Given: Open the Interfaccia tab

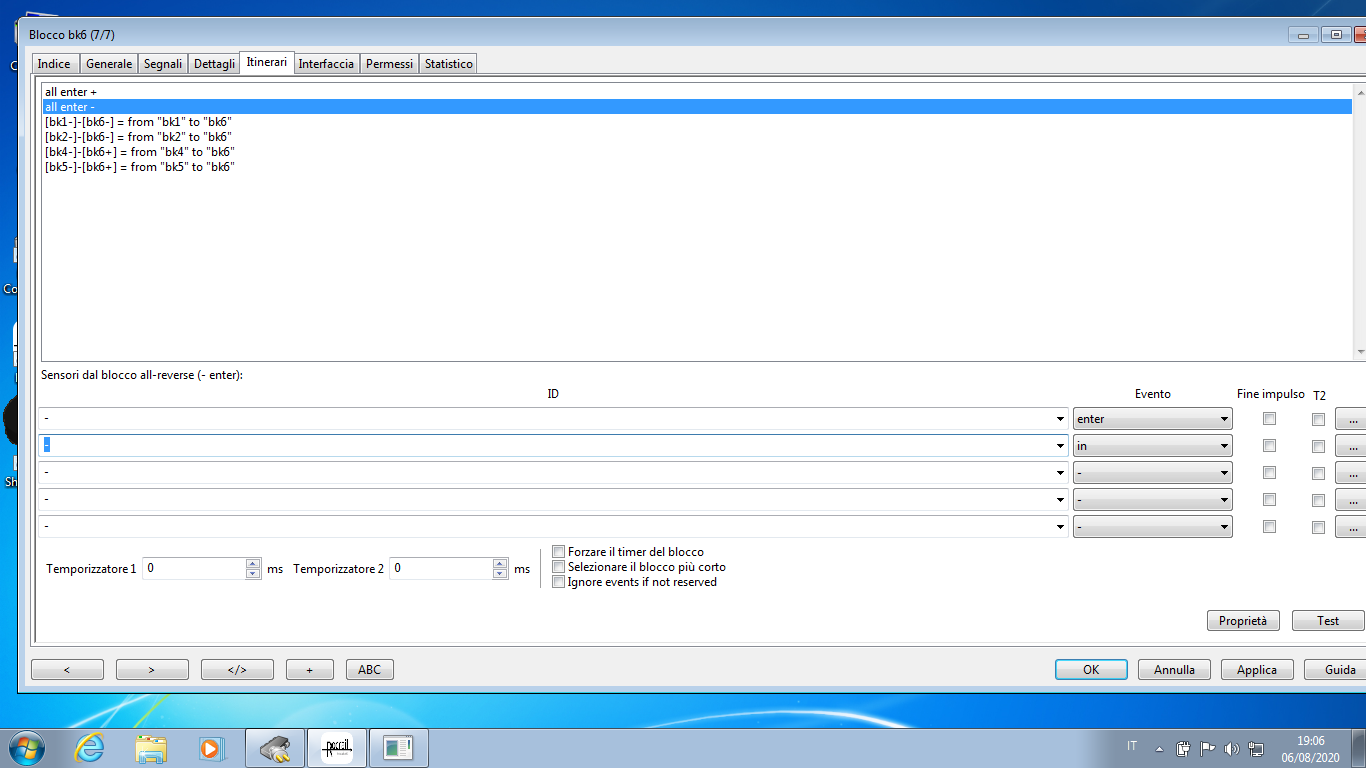Looking at the screenshot, I should 326,64.
